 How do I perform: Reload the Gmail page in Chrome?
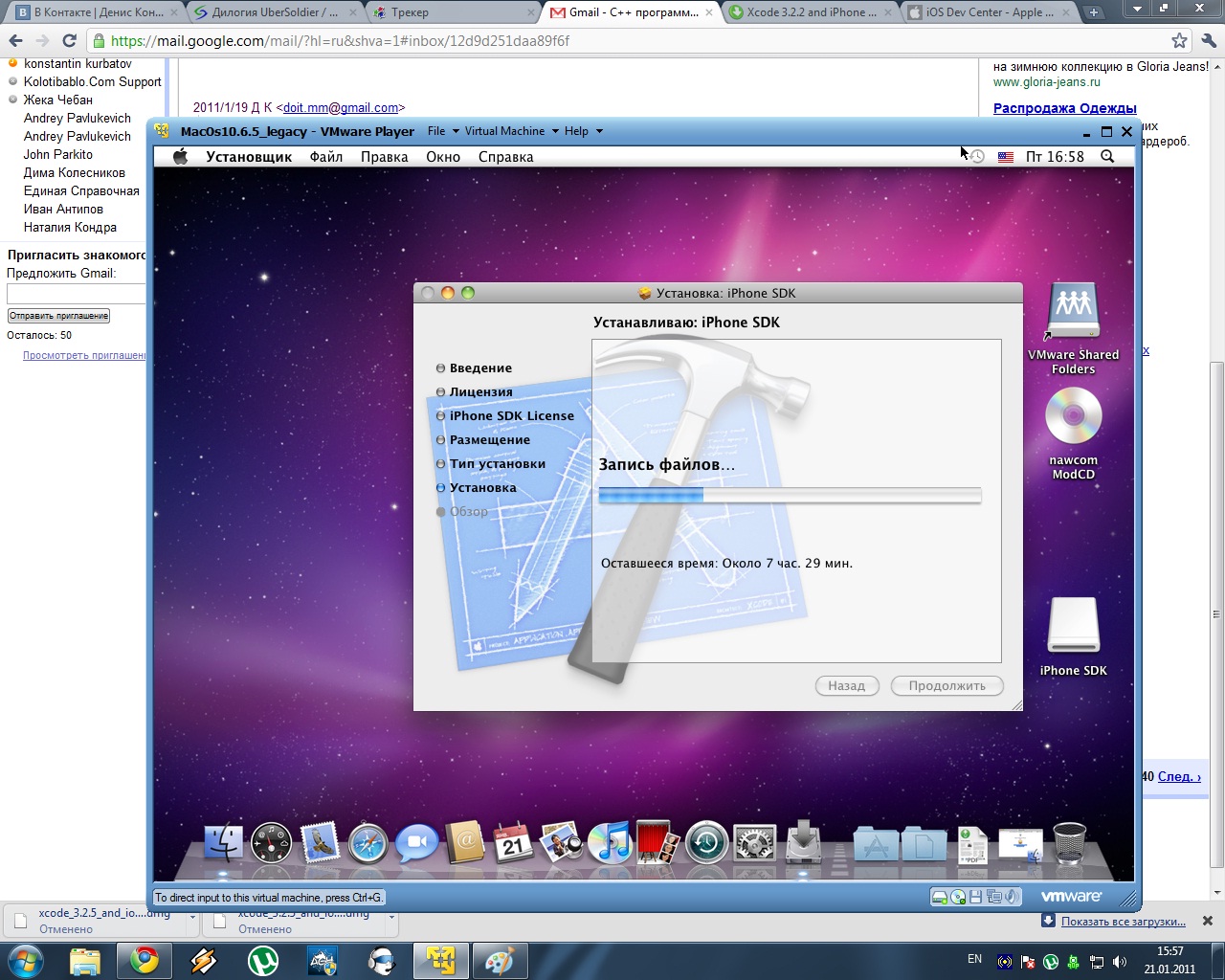[x=69, y=41]
